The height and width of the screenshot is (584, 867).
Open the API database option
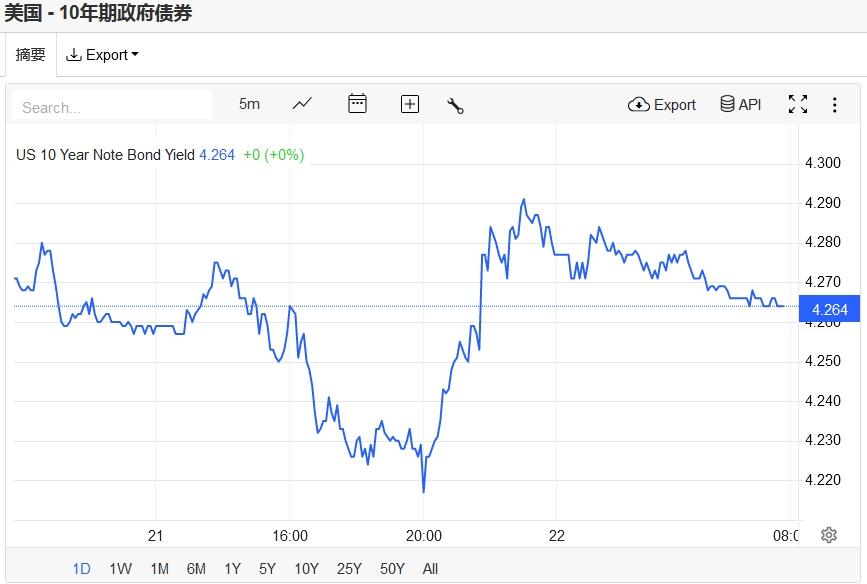(x=741, y=104)
